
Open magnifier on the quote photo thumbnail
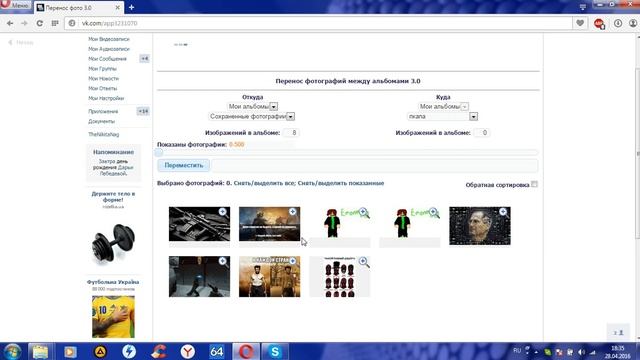pos(293,211)
